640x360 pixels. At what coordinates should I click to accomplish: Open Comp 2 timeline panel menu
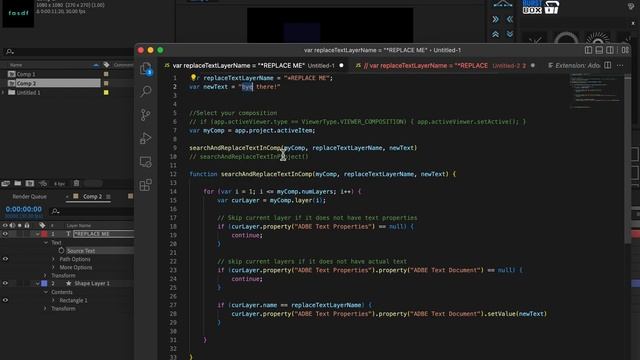(108, 197)
